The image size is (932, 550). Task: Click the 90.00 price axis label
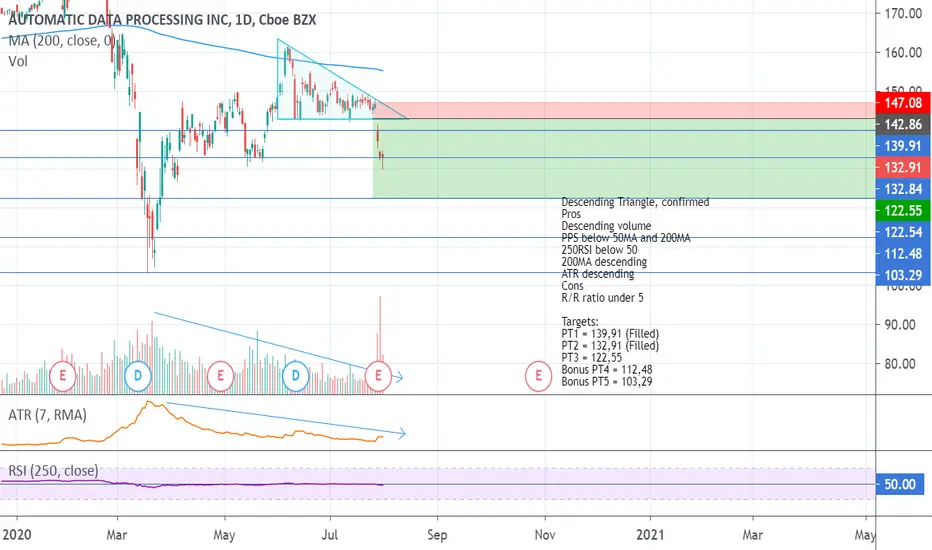pyautogui.click(x=899, y=325)
